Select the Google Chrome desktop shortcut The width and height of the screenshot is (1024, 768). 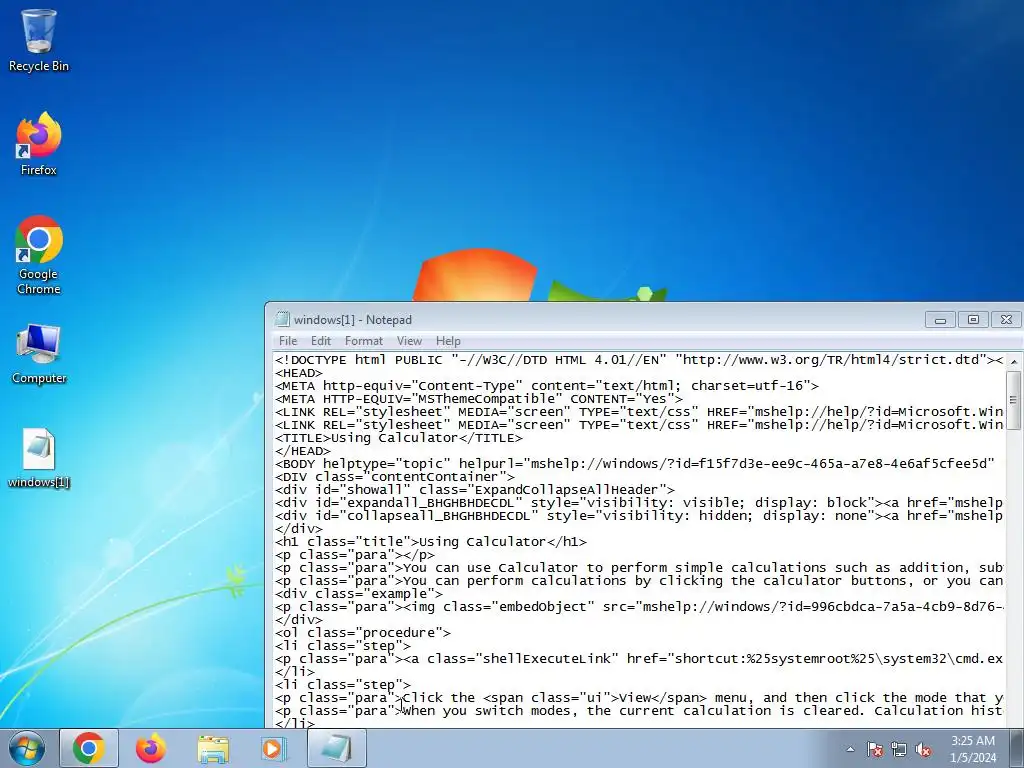point(39,255)
